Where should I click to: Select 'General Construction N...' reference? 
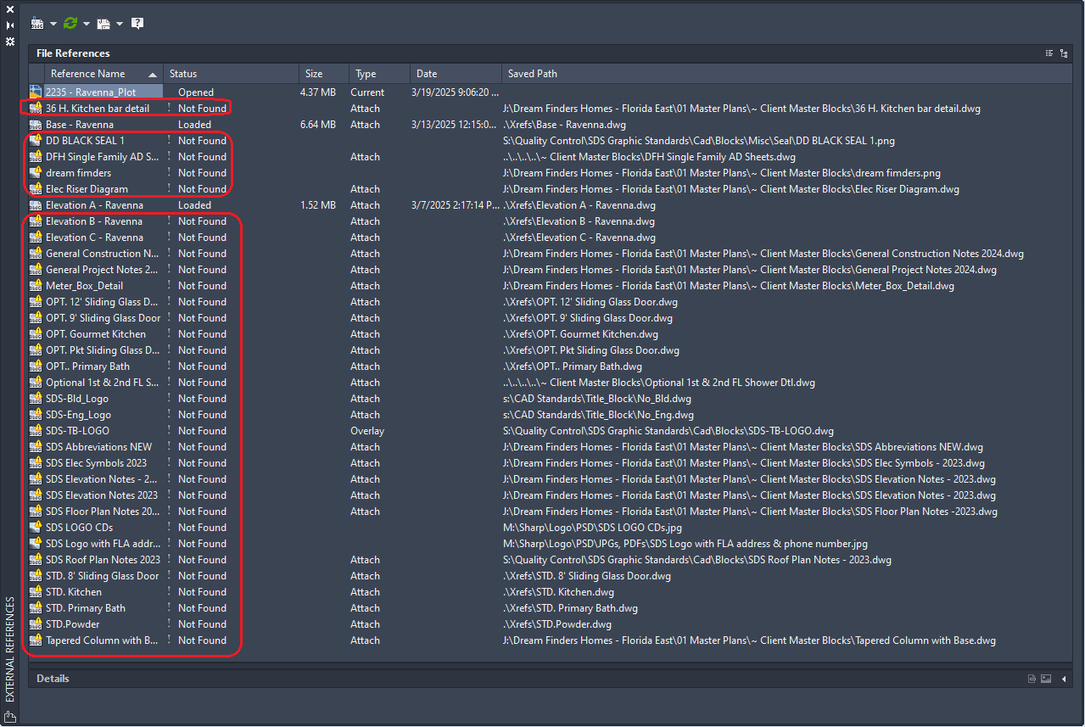click(102, 253)
